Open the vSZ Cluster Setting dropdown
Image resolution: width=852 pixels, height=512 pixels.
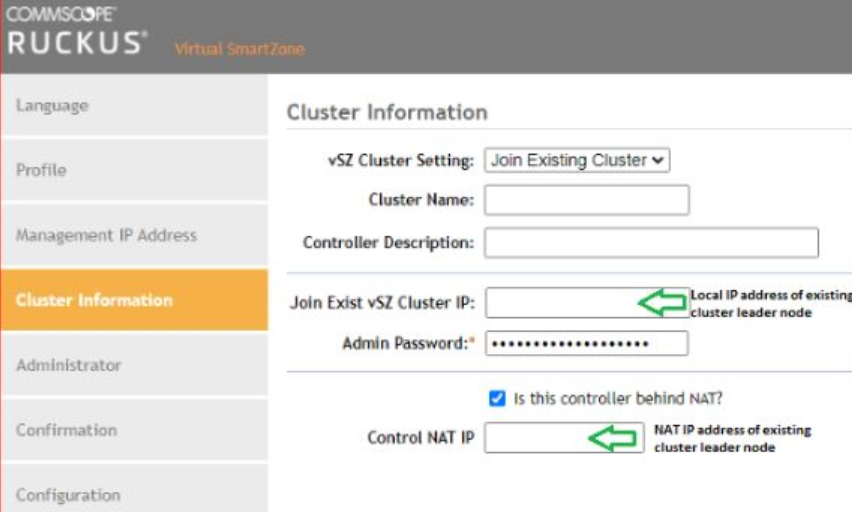[577, 160]
